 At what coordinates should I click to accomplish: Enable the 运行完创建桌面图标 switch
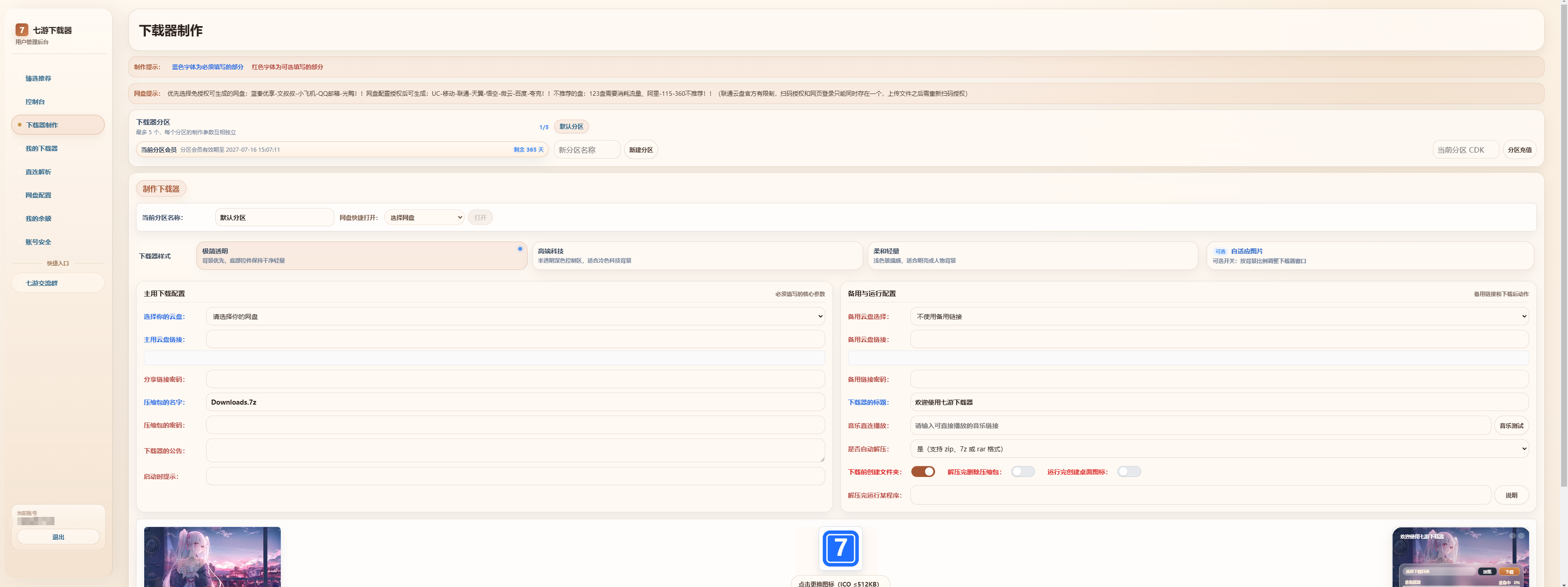(1129, 472)
